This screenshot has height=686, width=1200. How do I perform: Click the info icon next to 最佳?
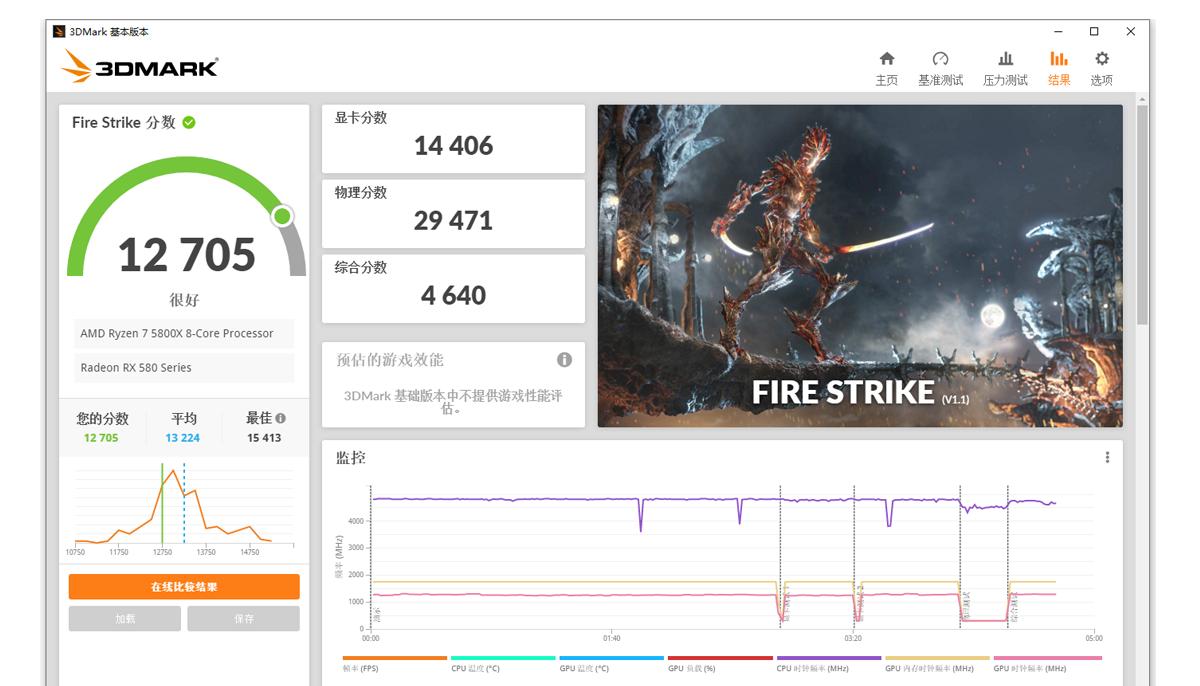[281, 419]
